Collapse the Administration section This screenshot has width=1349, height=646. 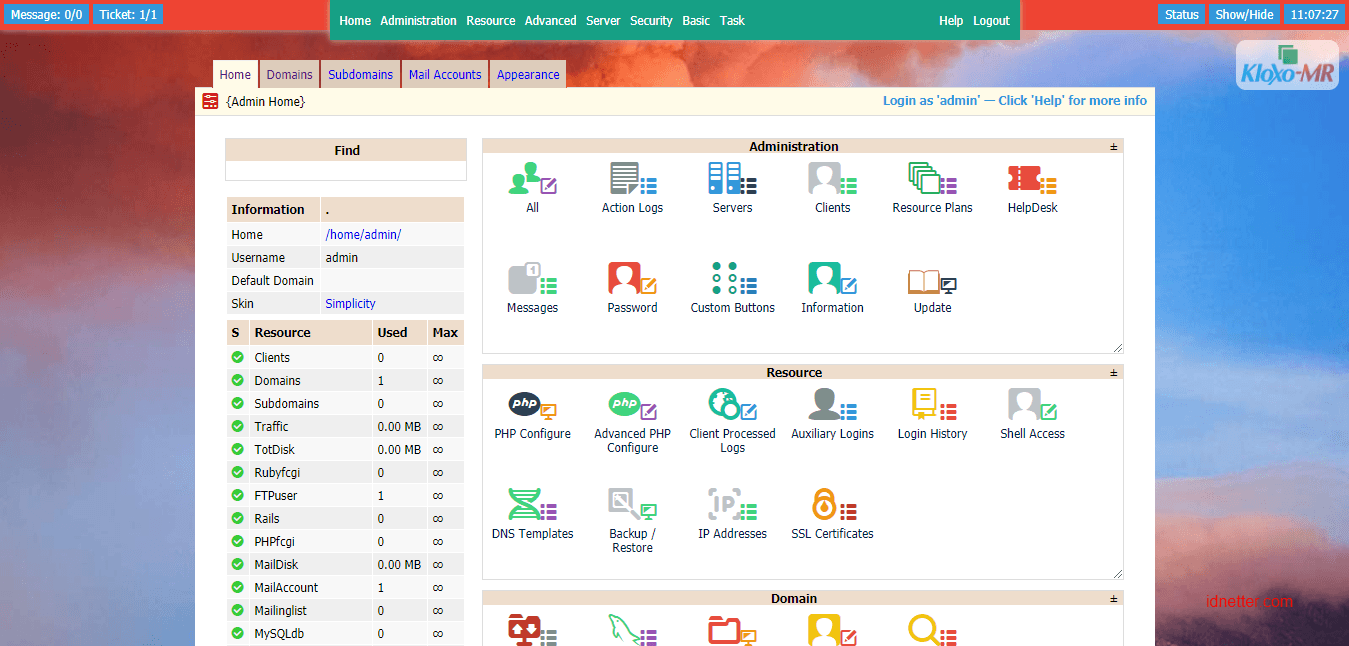[x=1113, y=147]
